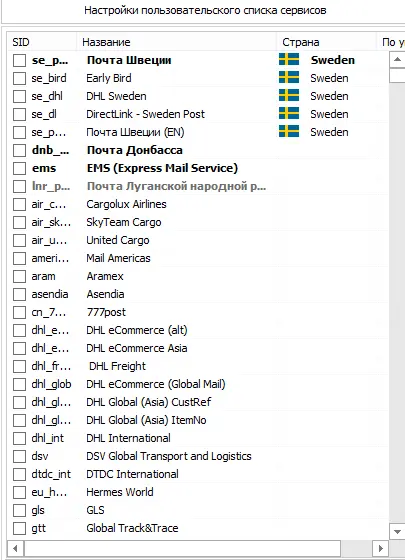Viewport: 405px width, 560px height.
Task: Click the horizontal scrollbar left arrow
Action: click(16, 548)
